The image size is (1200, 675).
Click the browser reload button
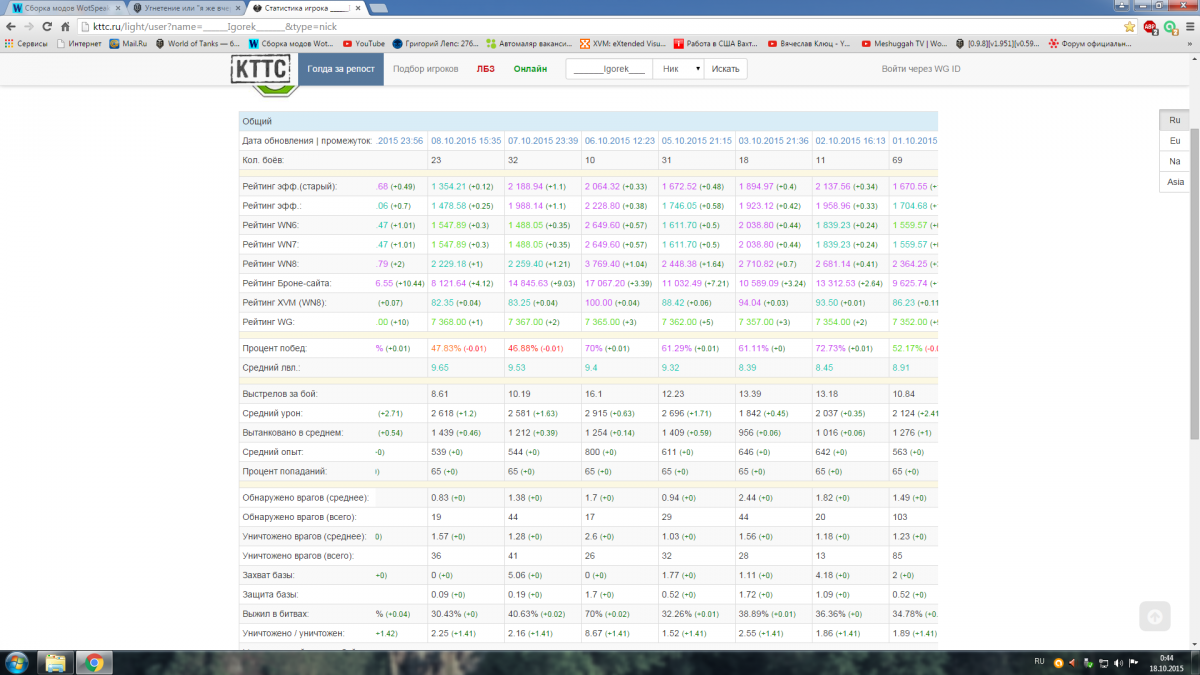pyautogui.click(x=46, y=26)
